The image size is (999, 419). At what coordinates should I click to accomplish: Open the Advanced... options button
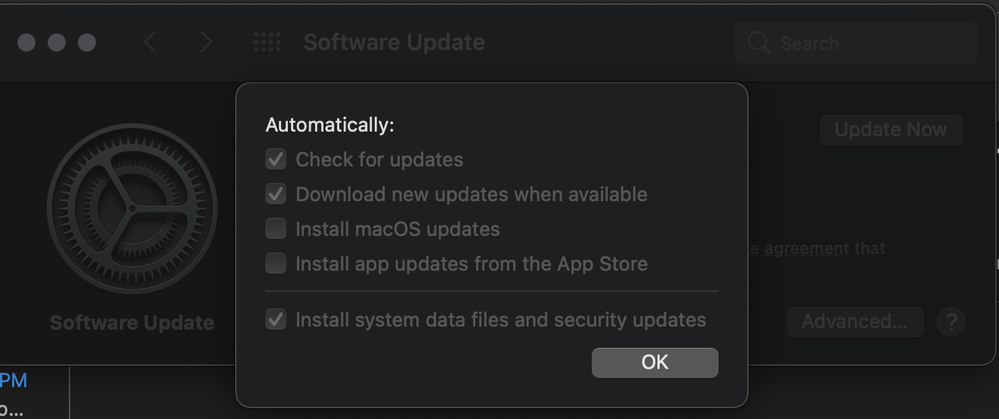pyautogui.click(x=854, y=322)
